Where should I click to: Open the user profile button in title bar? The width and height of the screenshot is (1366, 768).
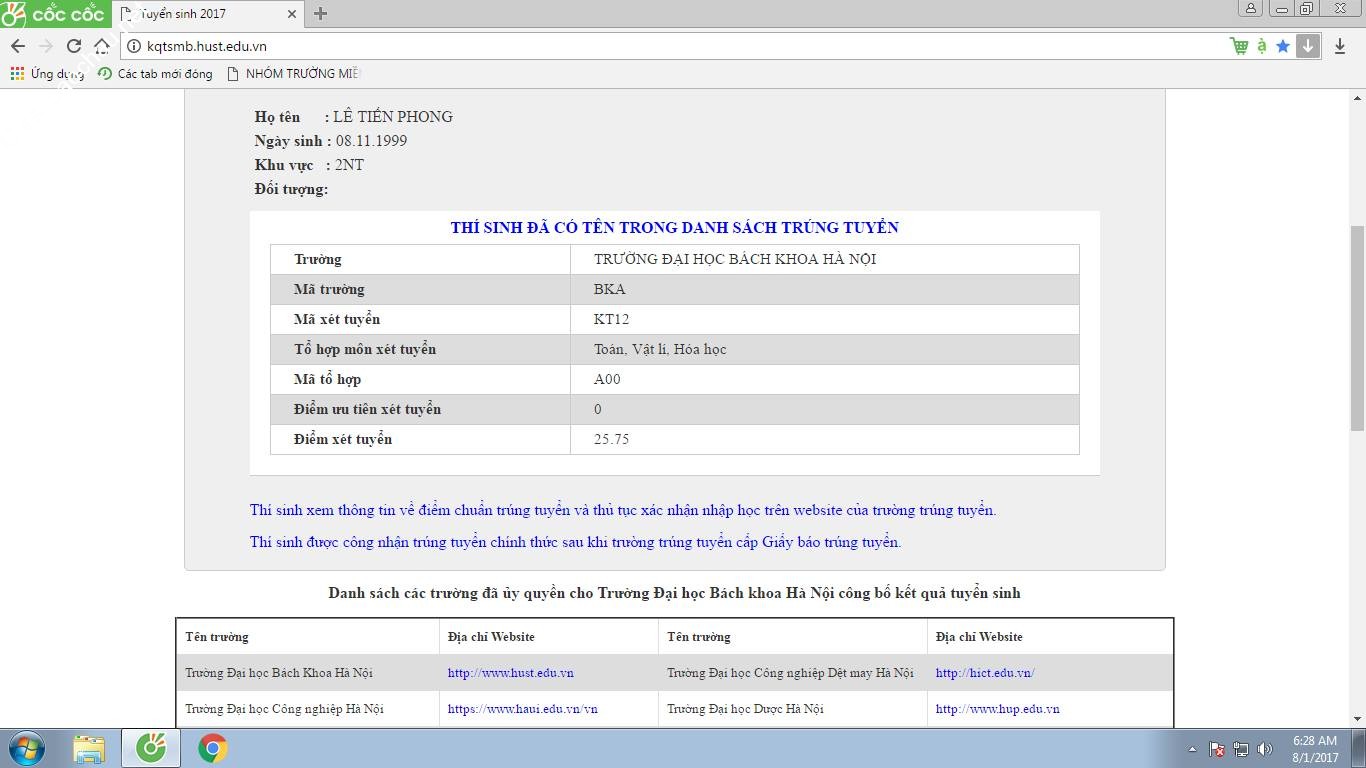1251,9
